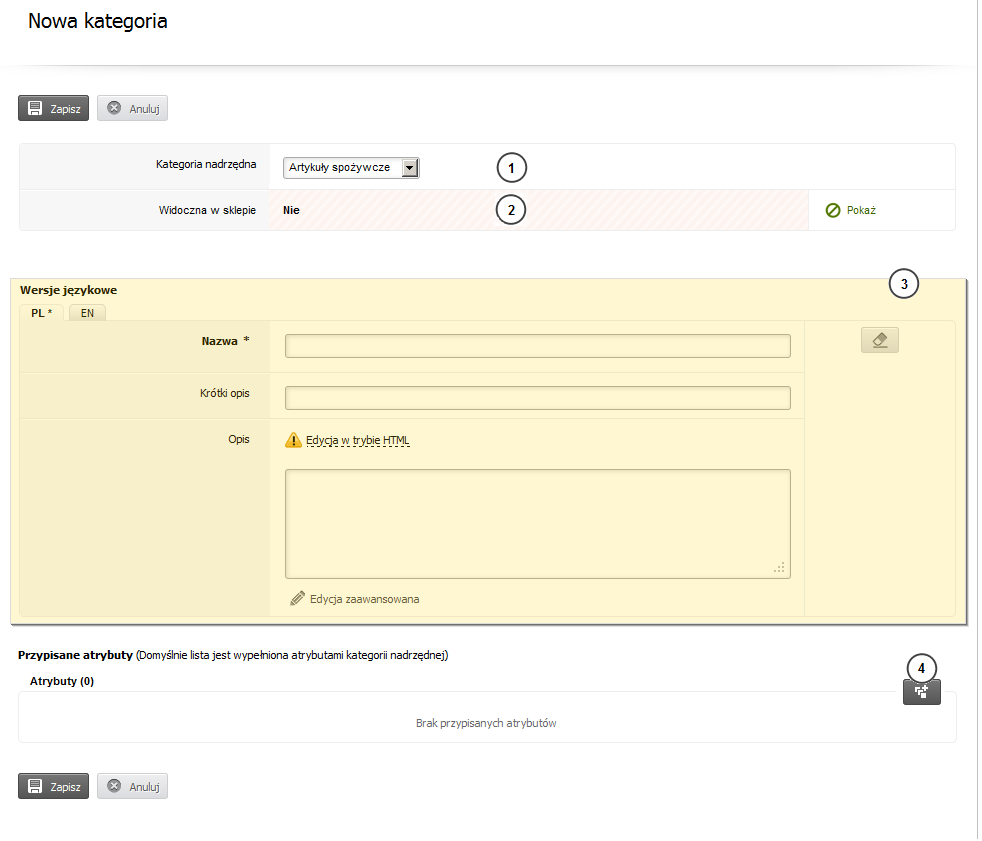Click the top Zapisz button with floppy disk
Image resolution: width=982 pixels, height=841 pixels.
pos(54,108)
